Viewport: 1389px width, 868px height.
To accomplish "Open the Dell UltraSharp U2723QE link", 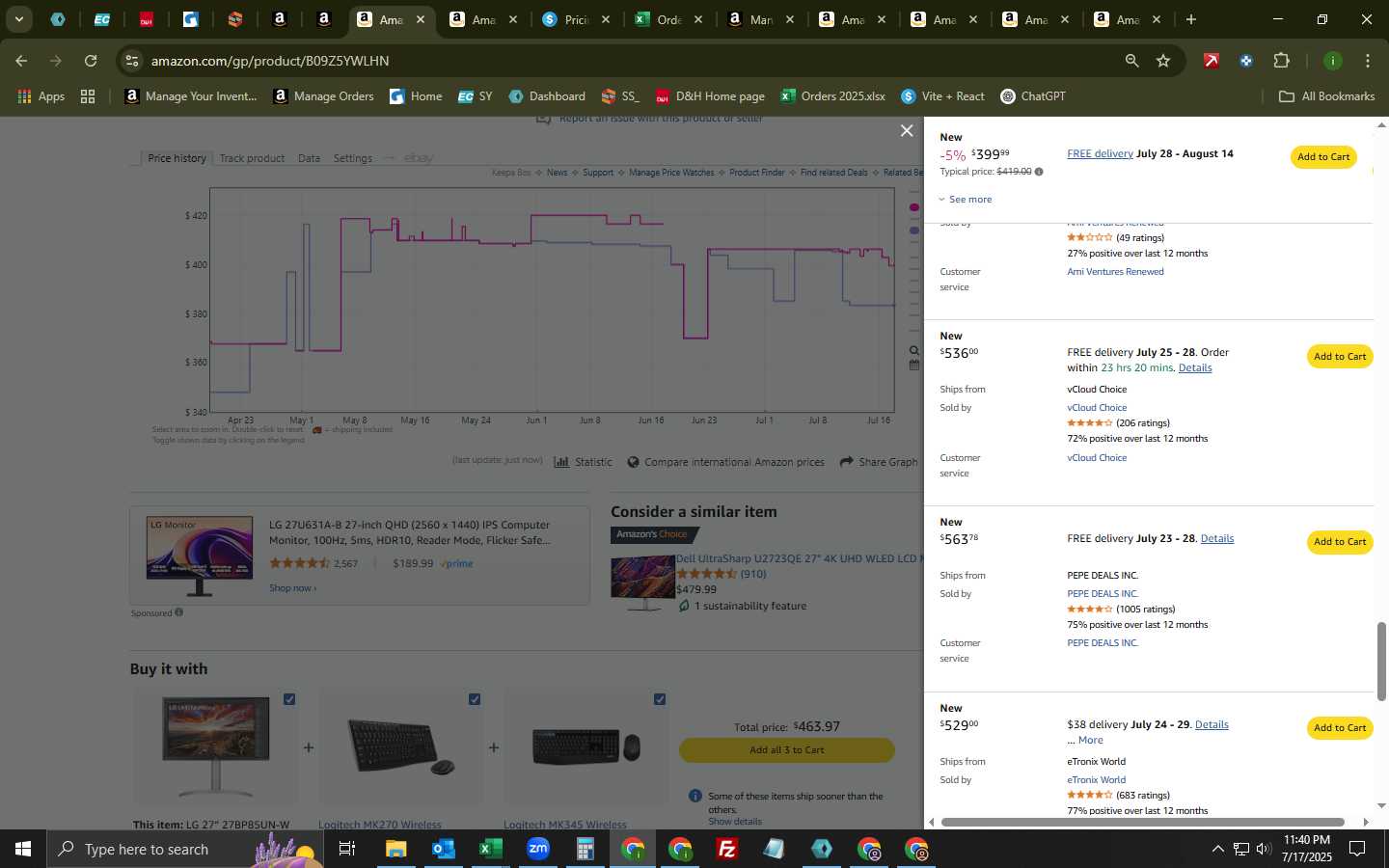I will pos(799,558).
